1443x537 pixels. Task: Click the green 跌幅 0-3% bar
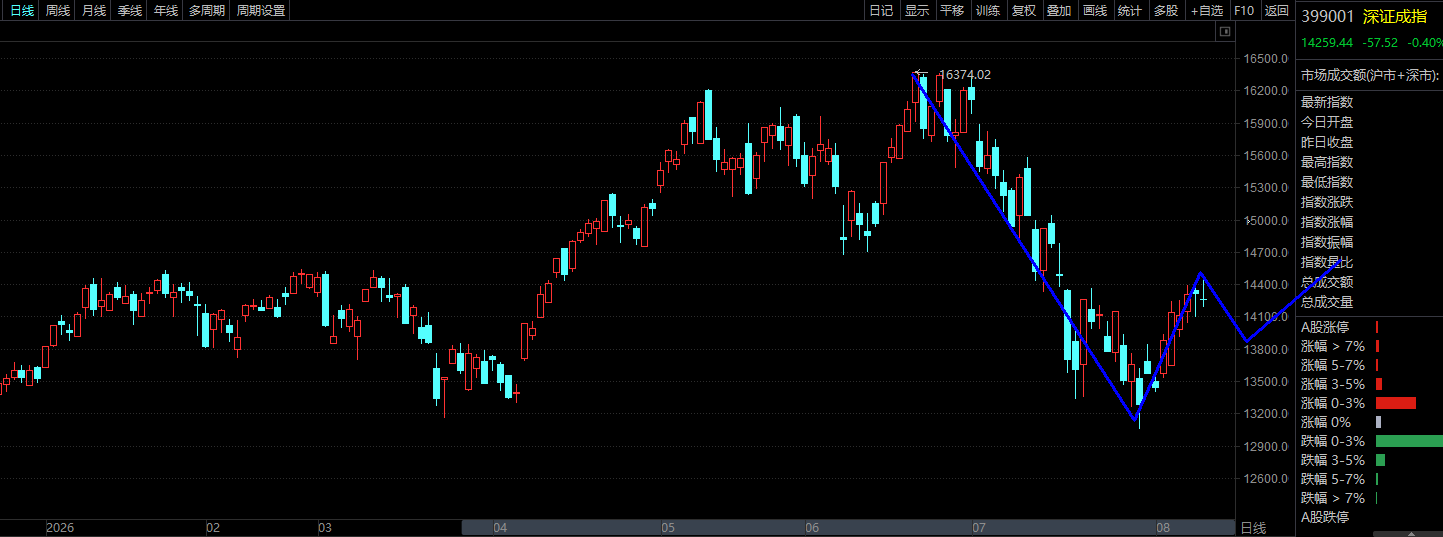coord(1409,441)
